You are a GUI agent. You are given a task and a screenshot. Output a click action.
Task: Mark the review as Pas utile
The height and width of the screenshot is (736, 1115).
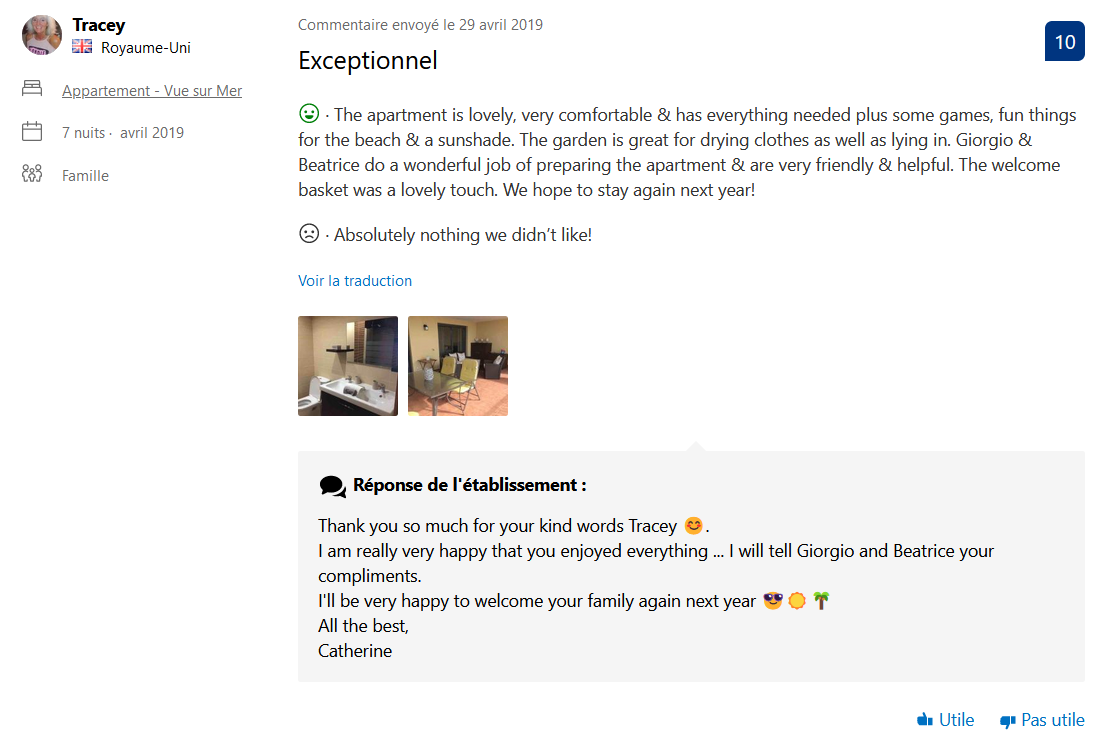[1052, 720]
